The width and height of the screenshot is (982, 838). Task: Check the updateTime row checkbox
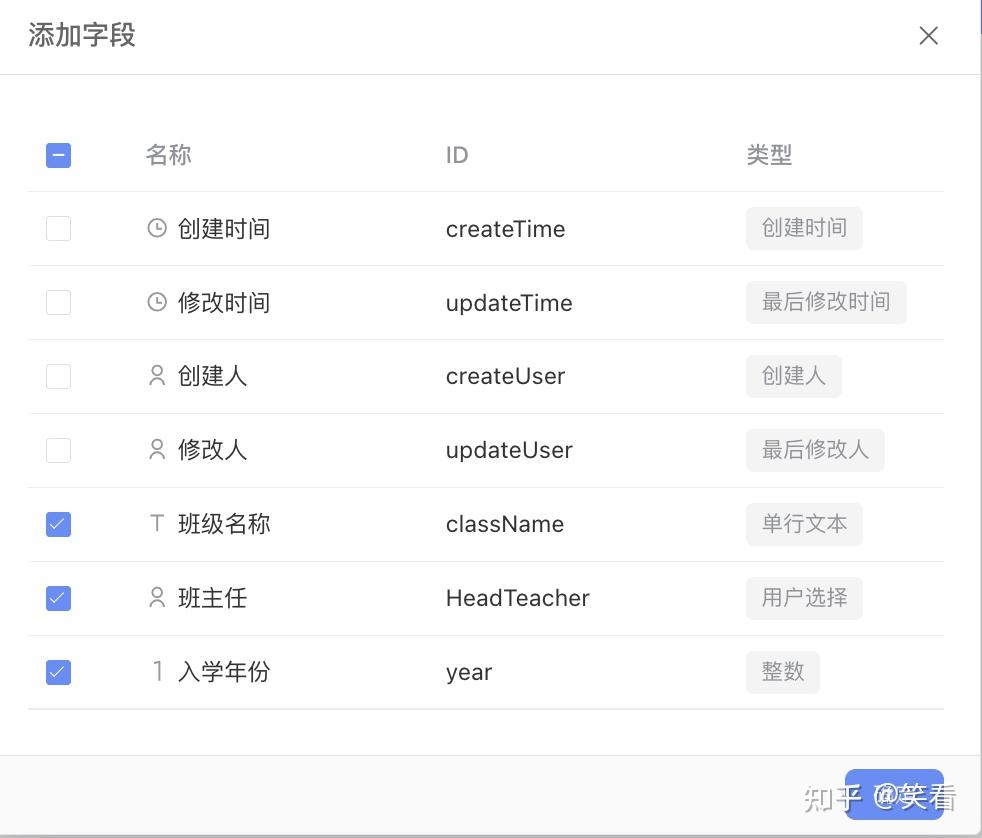pyautogui.click(x=58, y=303)
